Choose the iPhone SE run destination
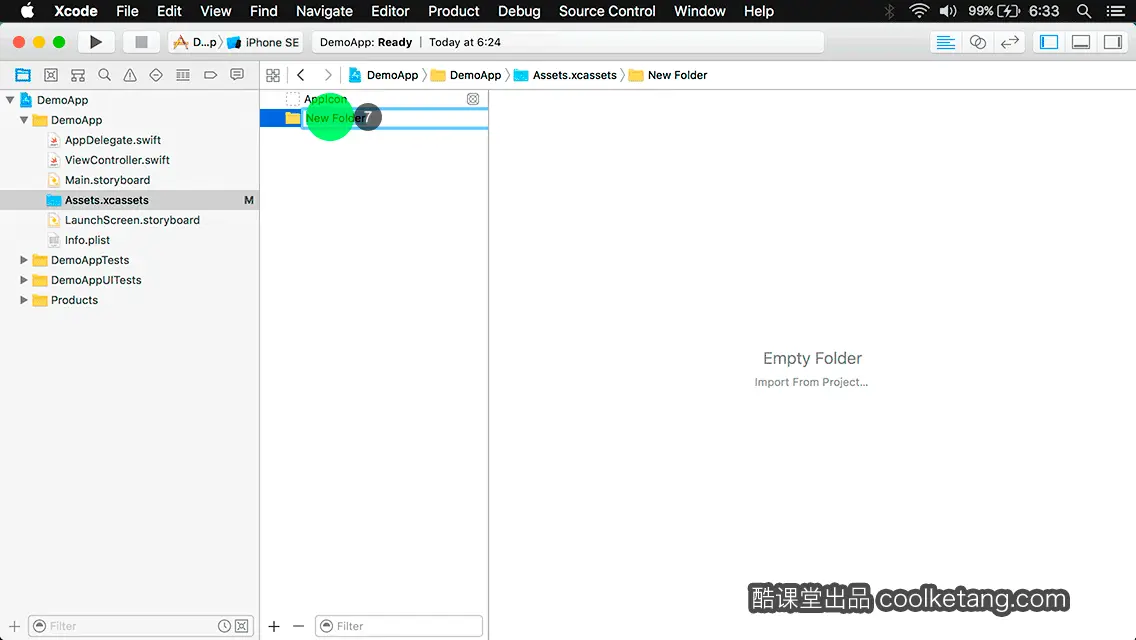1136x640 pixels. [x=263, y=42]
